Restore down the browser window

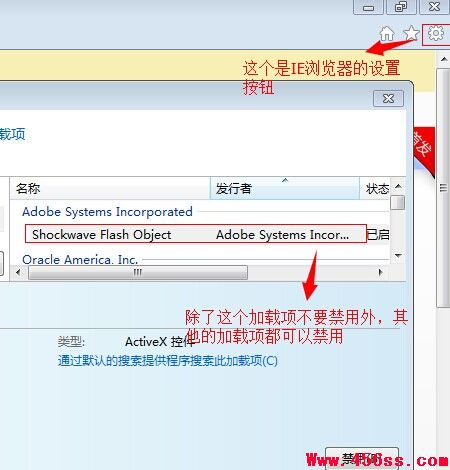click(x=401, y=7)
